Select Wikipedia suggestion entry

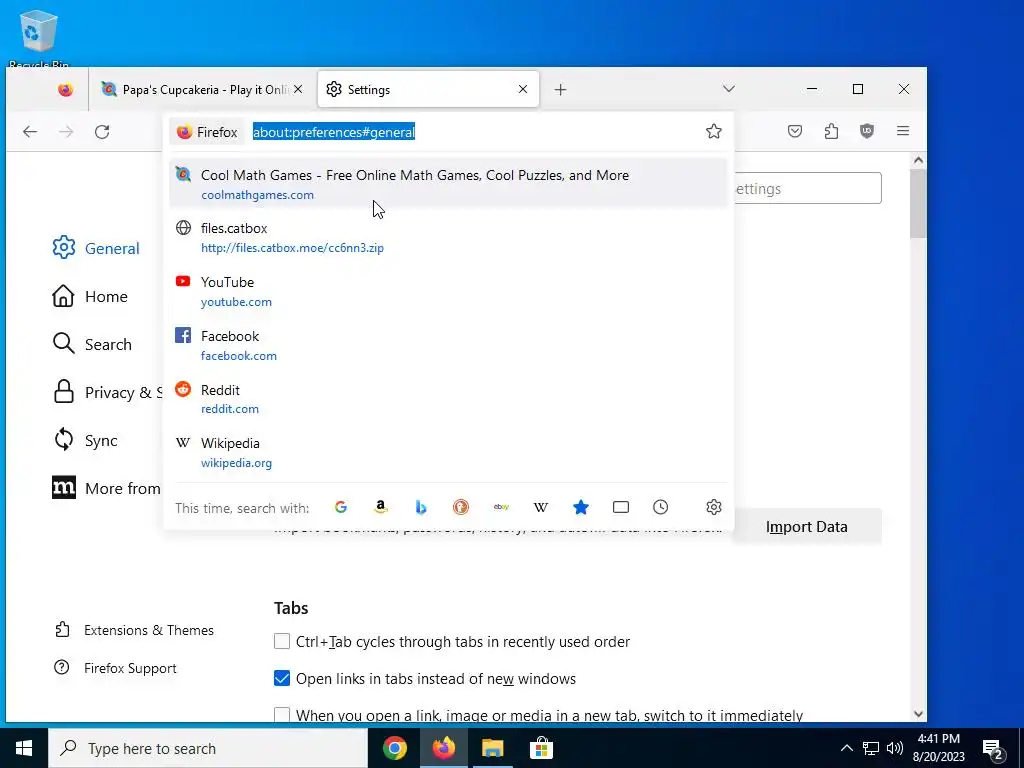tap(448, 453)
